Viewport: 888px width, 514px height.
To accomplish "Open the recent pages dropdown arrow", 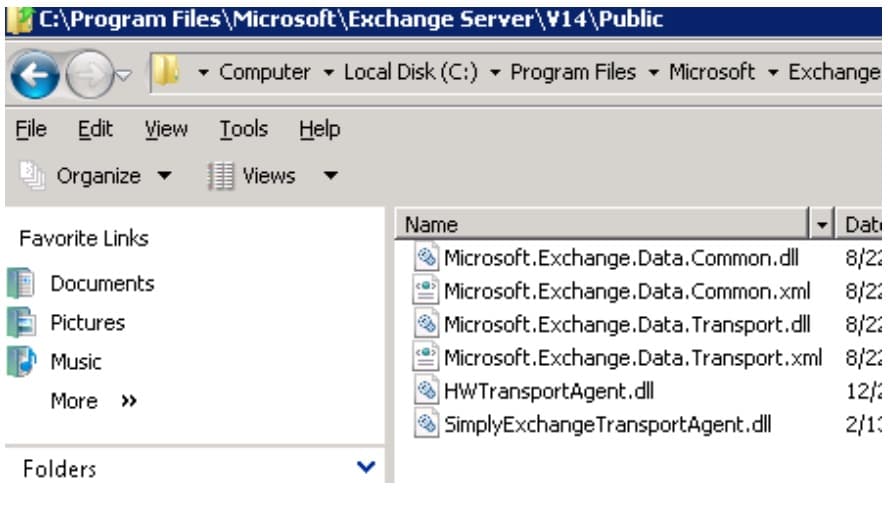I will [x=124, y=75].
